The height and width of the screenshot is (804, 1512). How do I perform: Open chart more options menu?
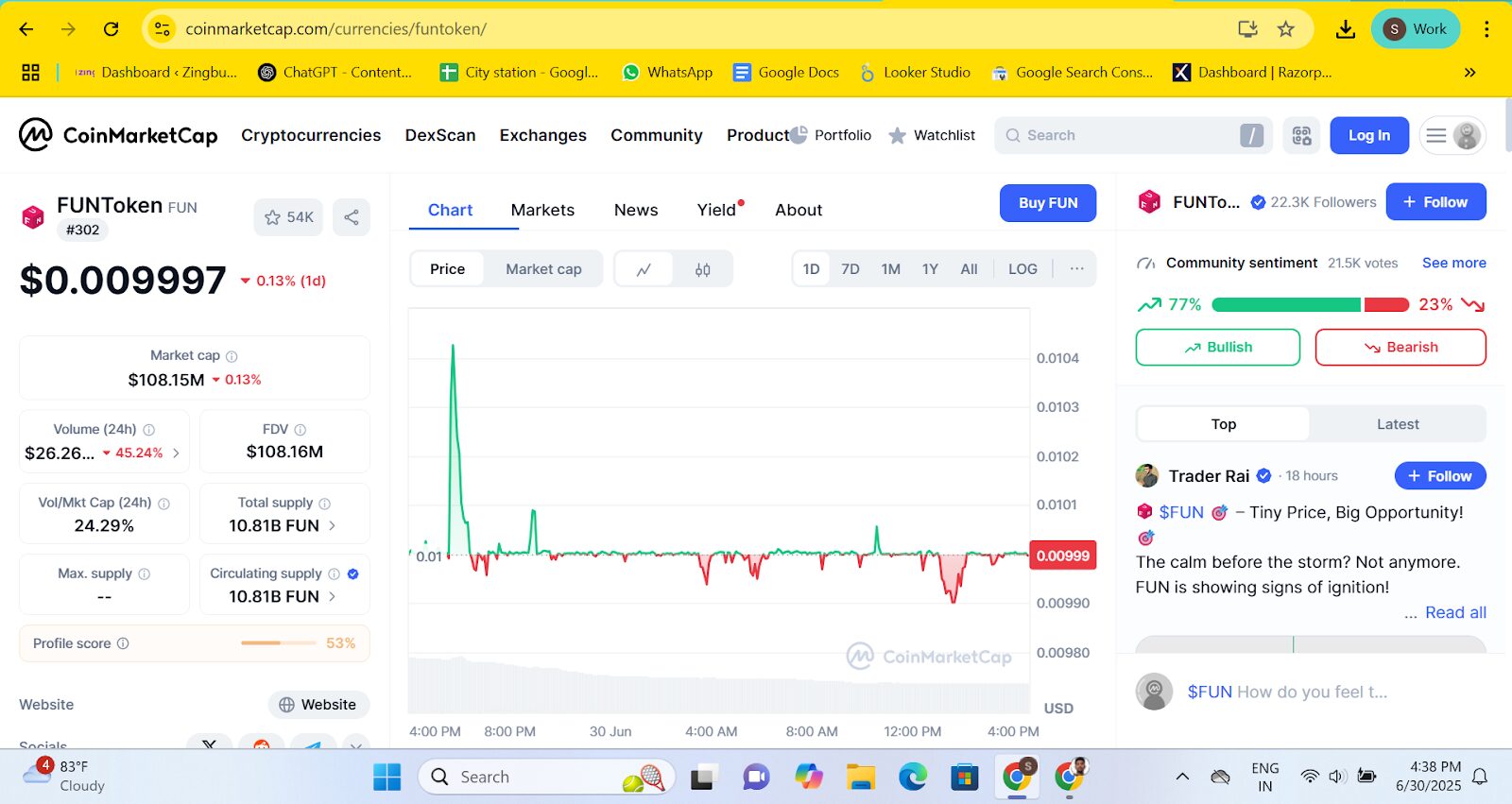(1076, 269)
